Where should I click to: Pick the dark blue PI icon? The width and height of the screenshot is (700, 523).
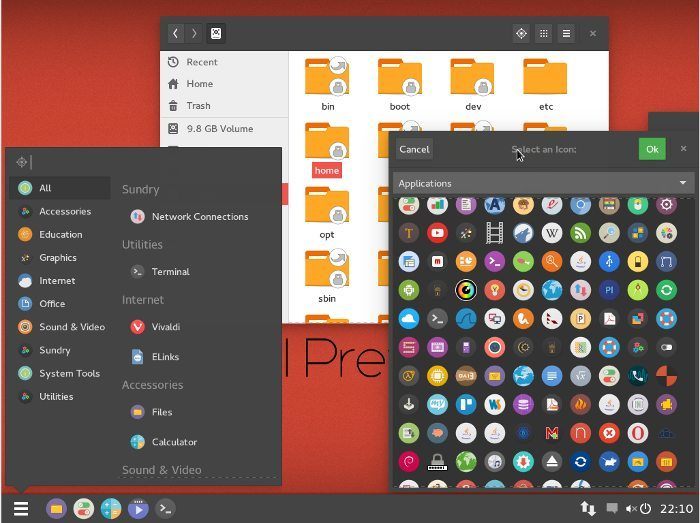pos(609,290)
